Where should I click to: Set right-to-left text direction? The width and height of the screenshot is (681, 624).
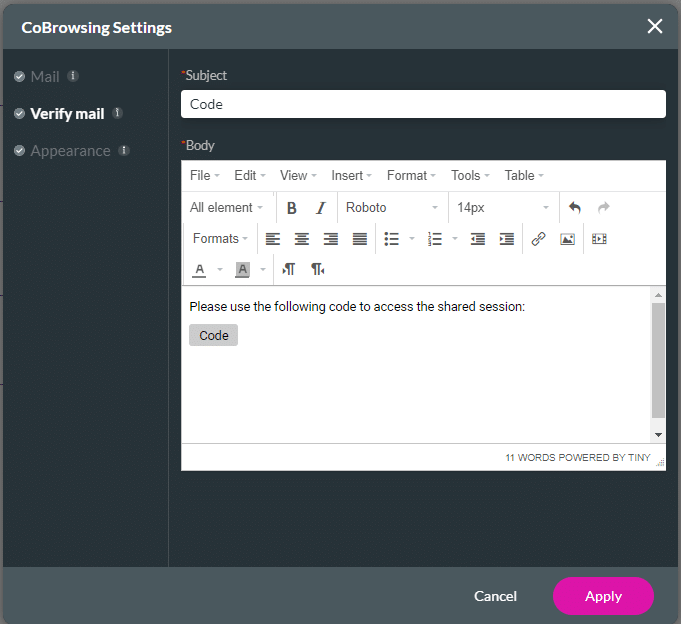(317, 270)
